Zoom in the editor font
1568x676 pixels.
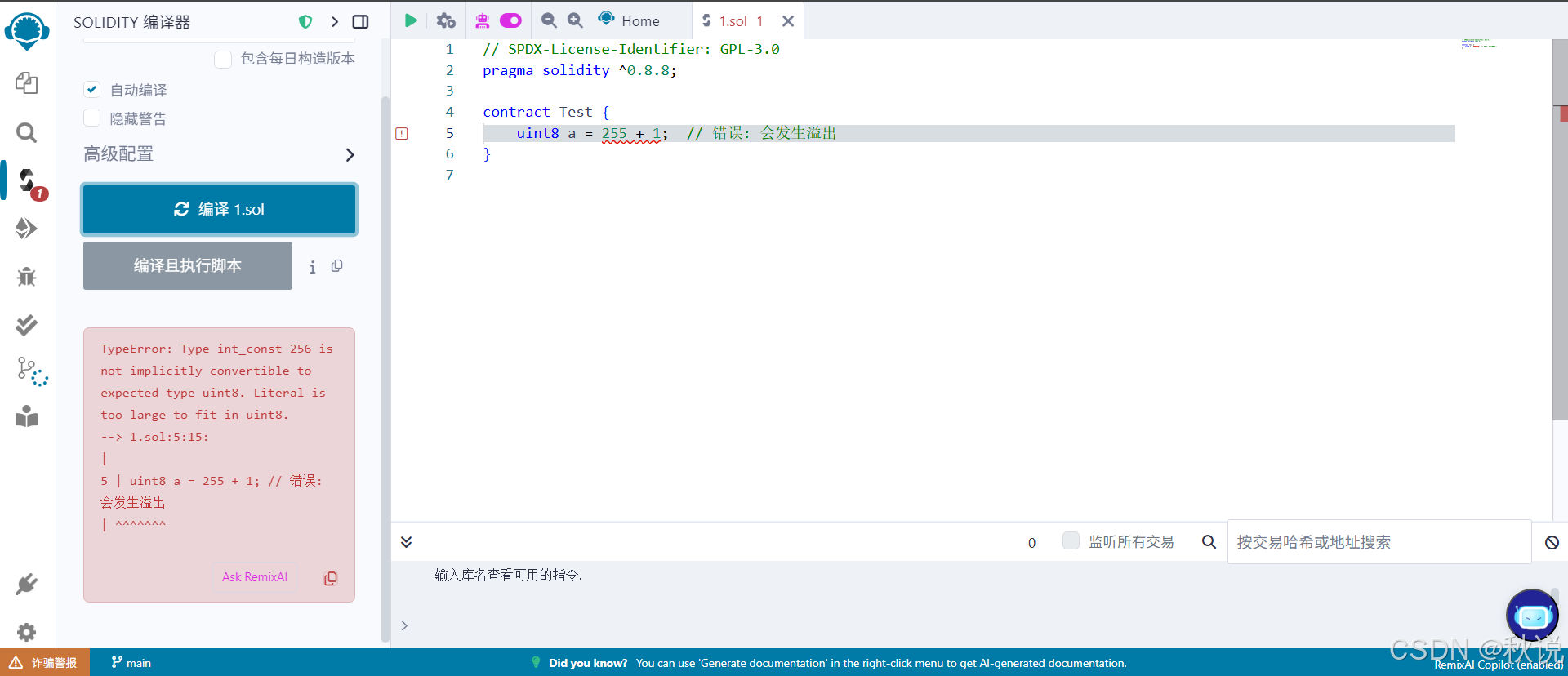[x=575, y=20]
